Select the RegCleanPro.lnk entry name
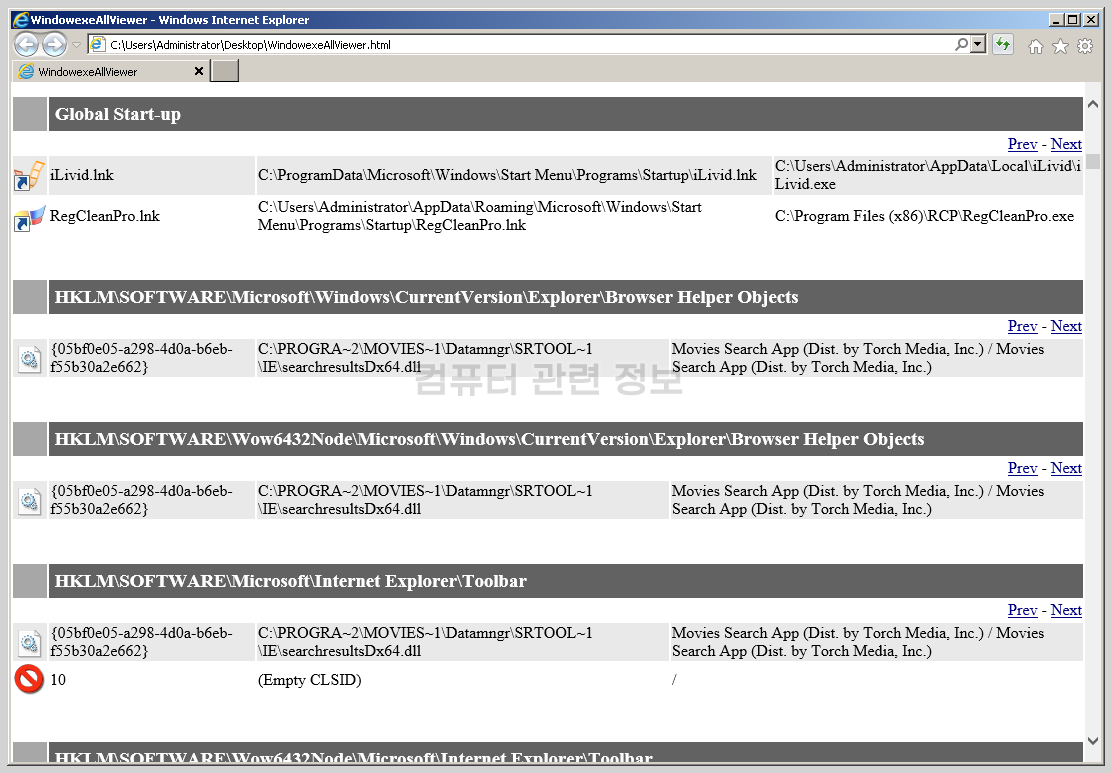This screenshot has width=1112, height=773. tap(105, 216)
